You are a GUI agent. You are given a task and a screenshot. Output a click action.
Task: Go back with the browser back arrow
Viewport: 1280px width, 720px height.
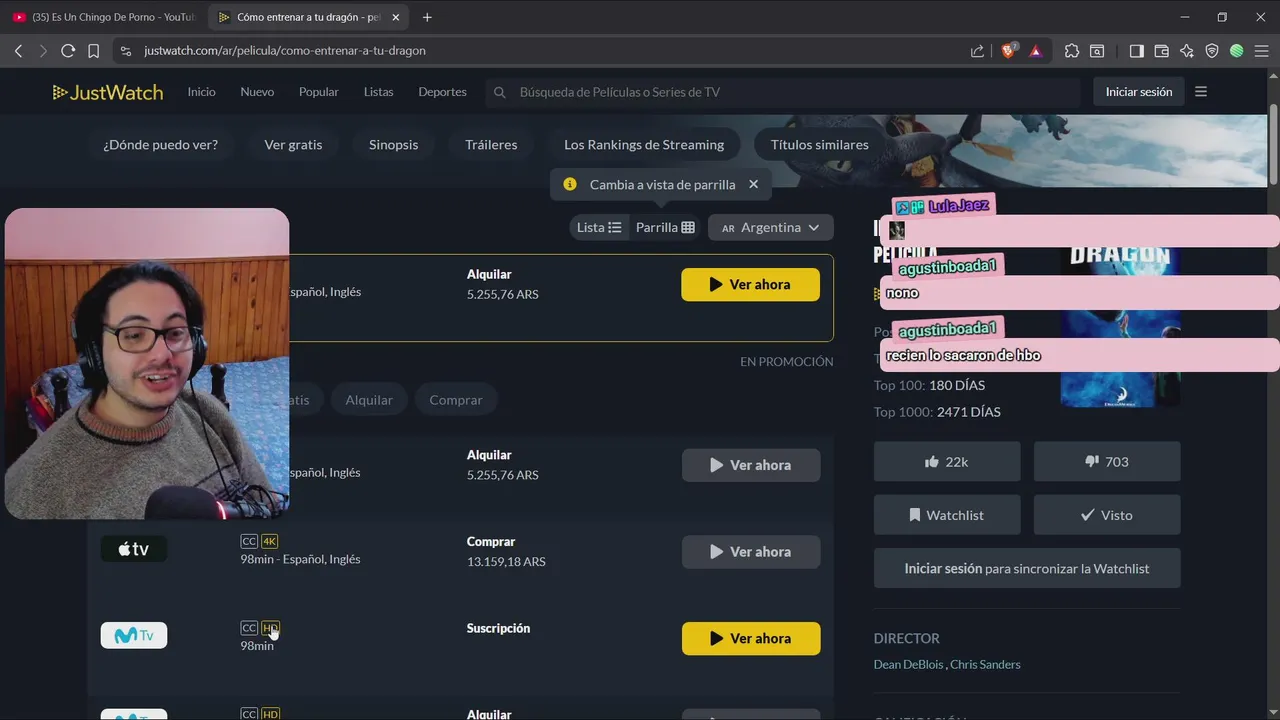tap(18, 51)
